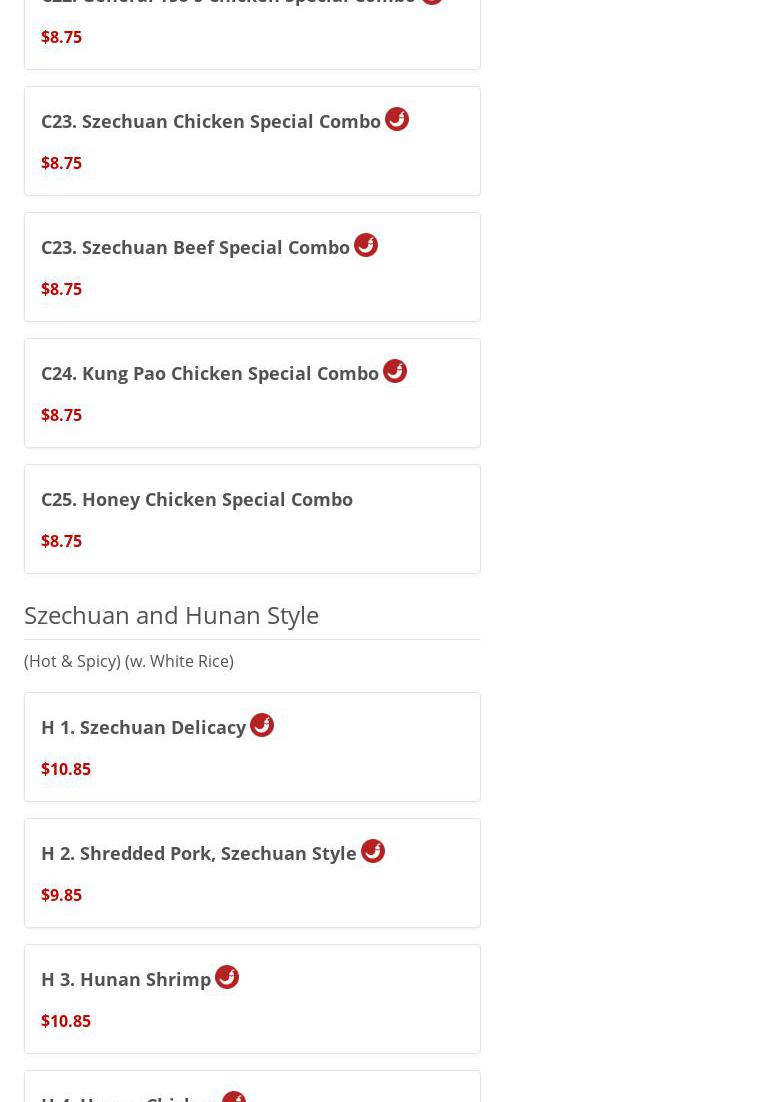Click the $10.85 price under Szechuan Delicacy
Viewport: 770px width, 1102px height.
tap(66, 769)
